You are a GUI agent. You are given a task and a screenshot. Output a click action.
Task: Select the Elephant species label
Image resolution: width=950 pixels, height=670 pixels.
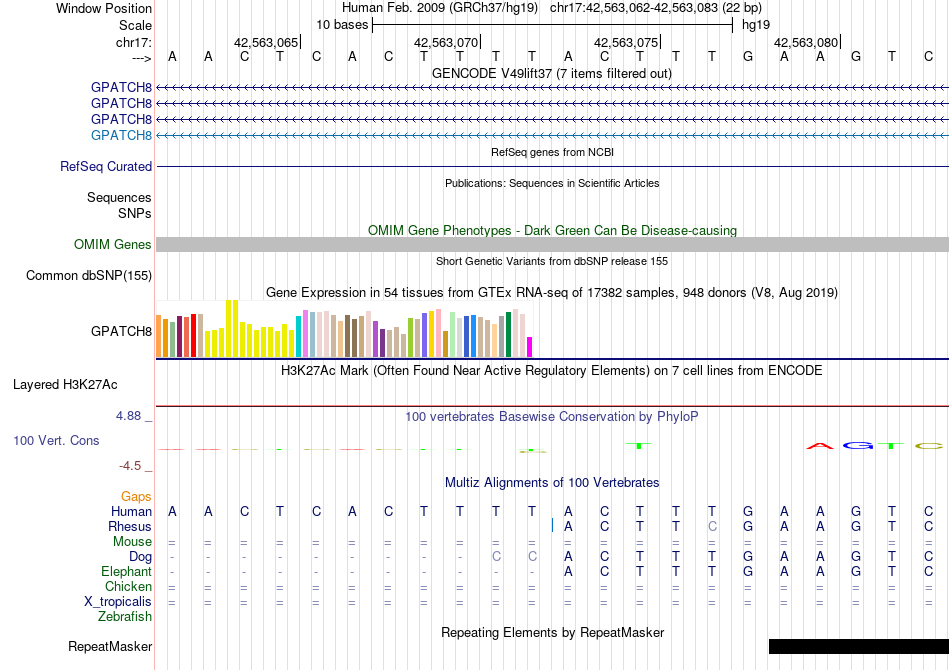(x=126, y=572)
